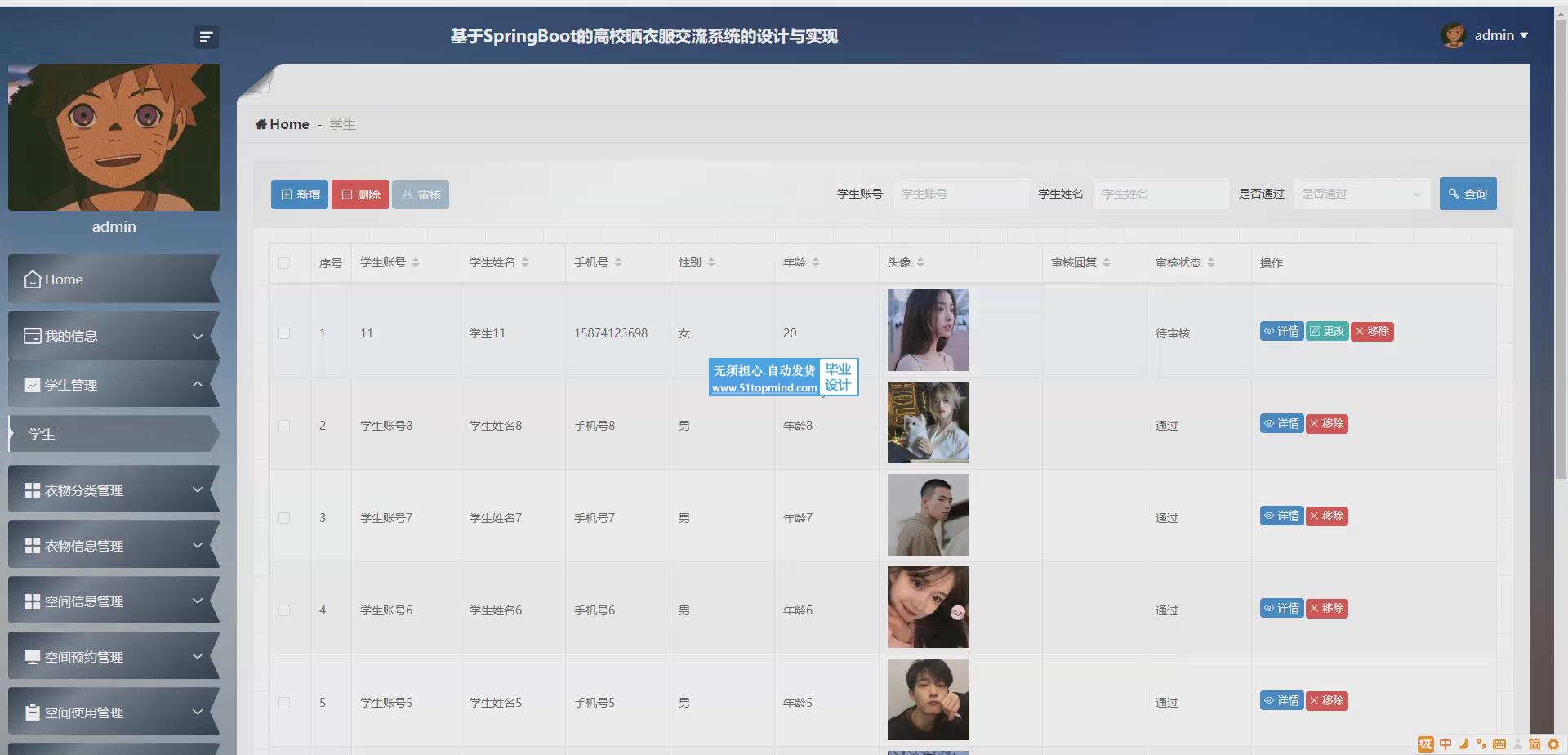Expand the 空间预约管理 chevron
This screenshot has height=755, width=1568.
coord(198,656)
